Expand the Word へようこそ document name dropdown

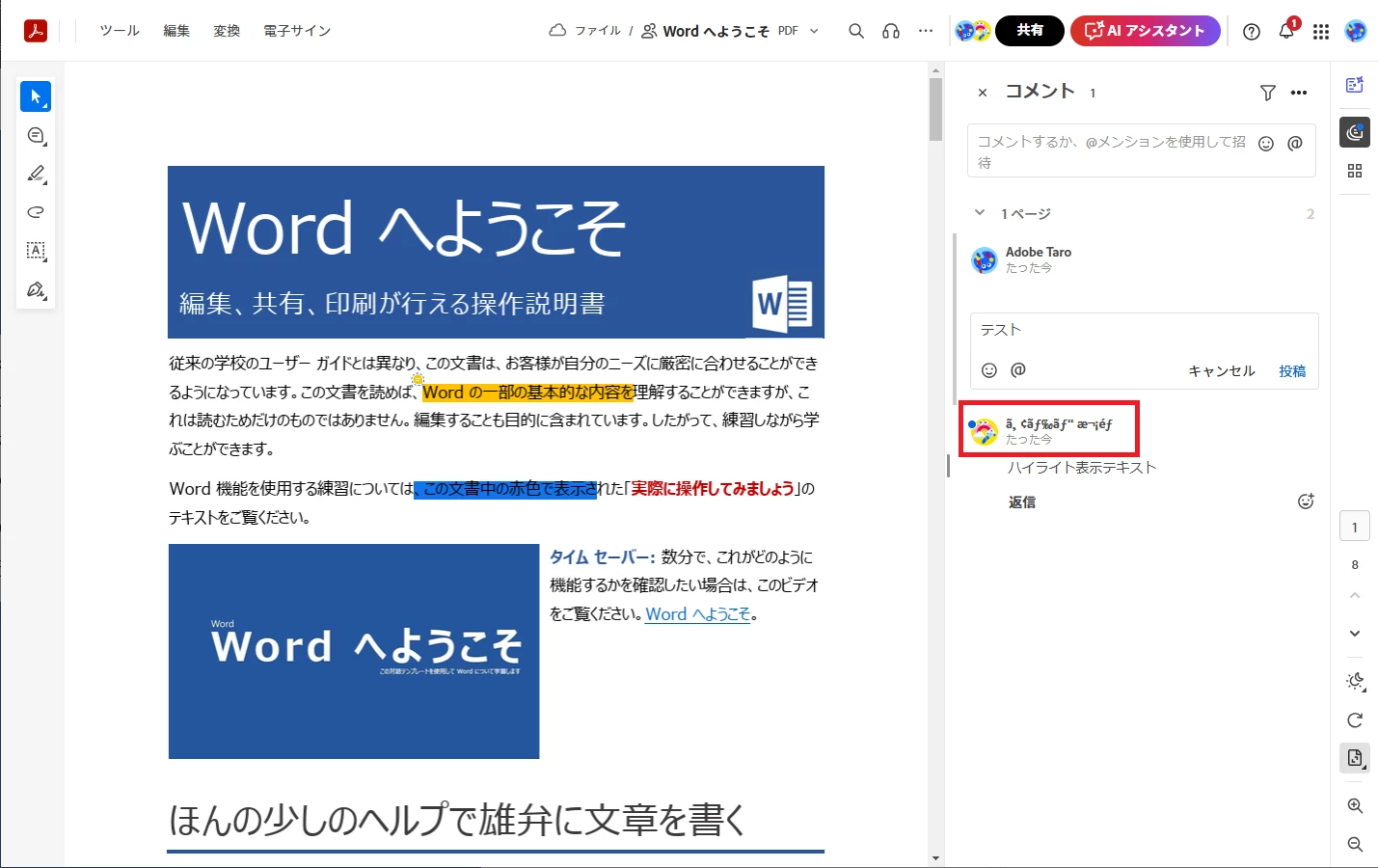point(814,31)
